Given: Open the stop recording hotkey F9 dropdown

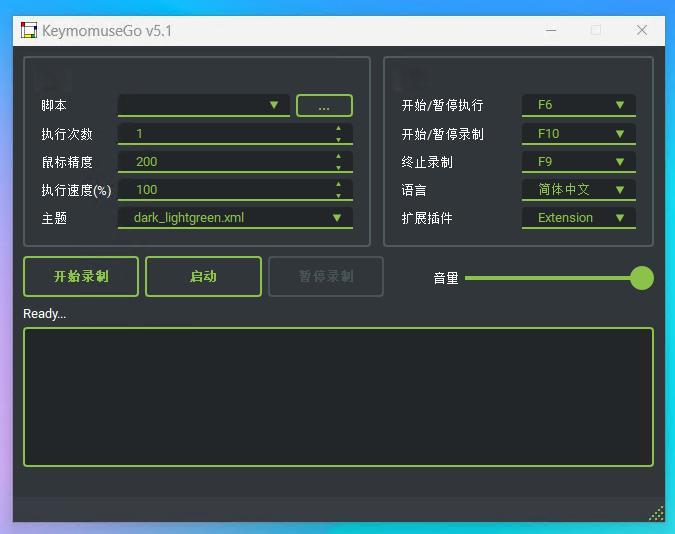Looking at the screenshot, I should click(578, 161).
